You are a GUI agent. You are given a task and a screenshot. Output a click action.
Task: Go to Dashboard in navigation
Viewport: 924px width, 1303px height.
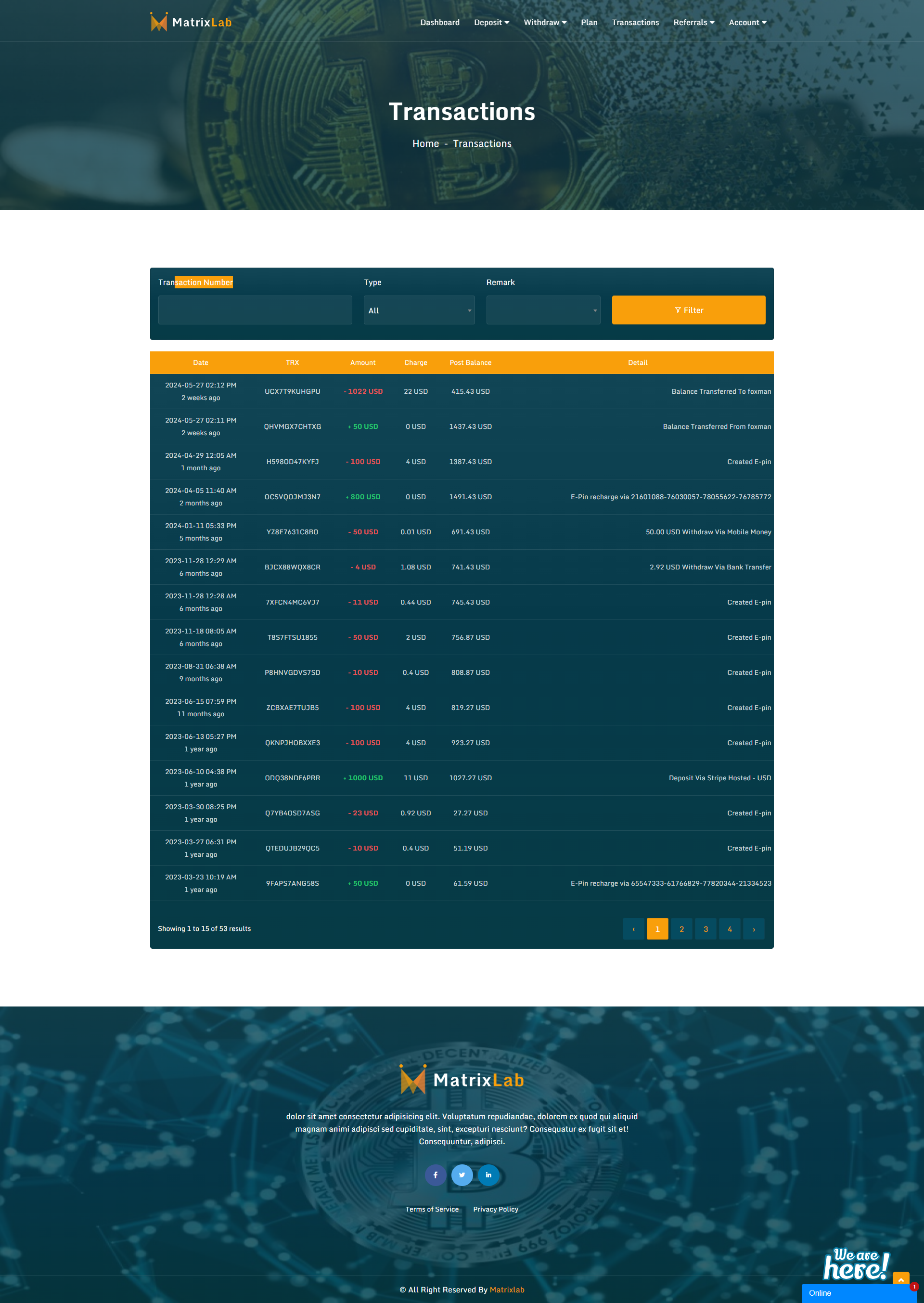[440, 23]
